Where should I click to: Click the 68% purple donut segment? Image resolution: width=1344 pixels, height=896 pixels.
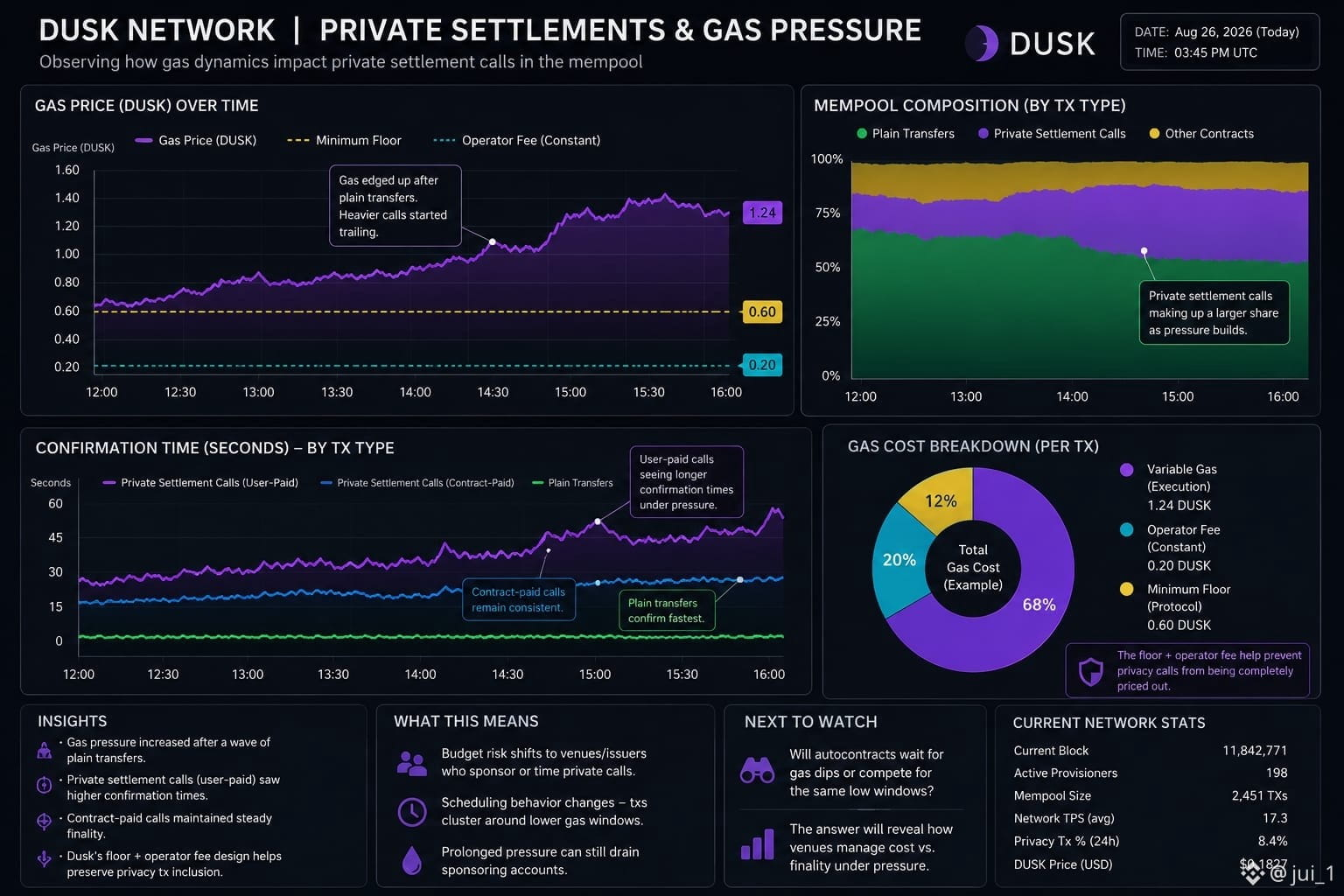(x=1039, y=605)
